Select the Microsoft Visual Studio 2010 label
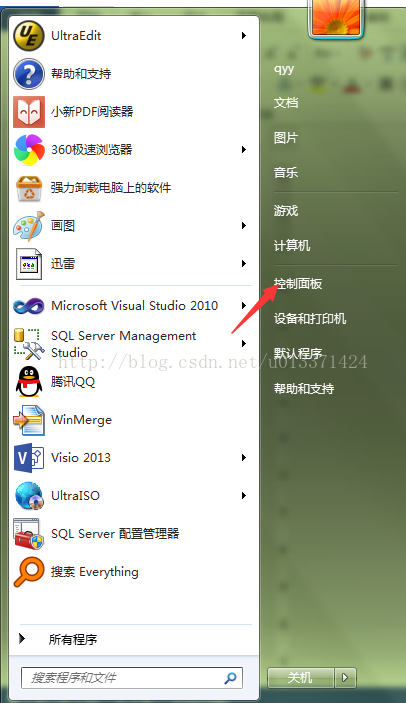The height and width of the screenshot is (703, 406). pyautogui.click(x=134, y=306)
